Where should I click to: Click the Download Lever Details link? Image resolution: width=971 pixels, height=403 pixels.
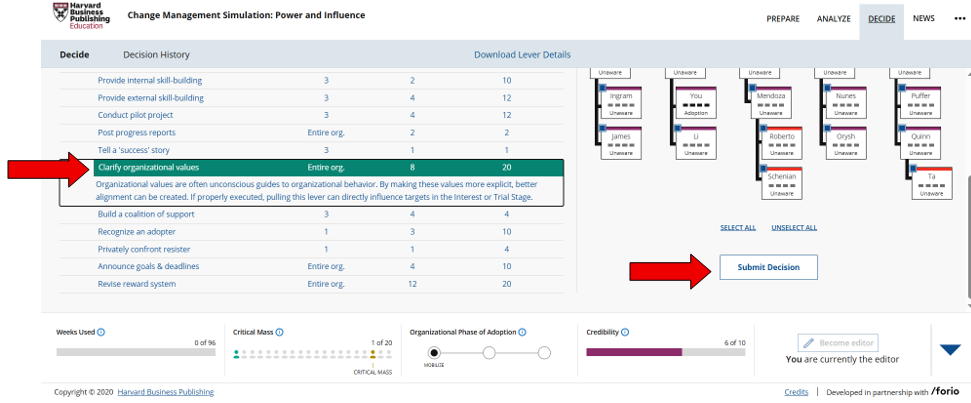tap(522, 55)
